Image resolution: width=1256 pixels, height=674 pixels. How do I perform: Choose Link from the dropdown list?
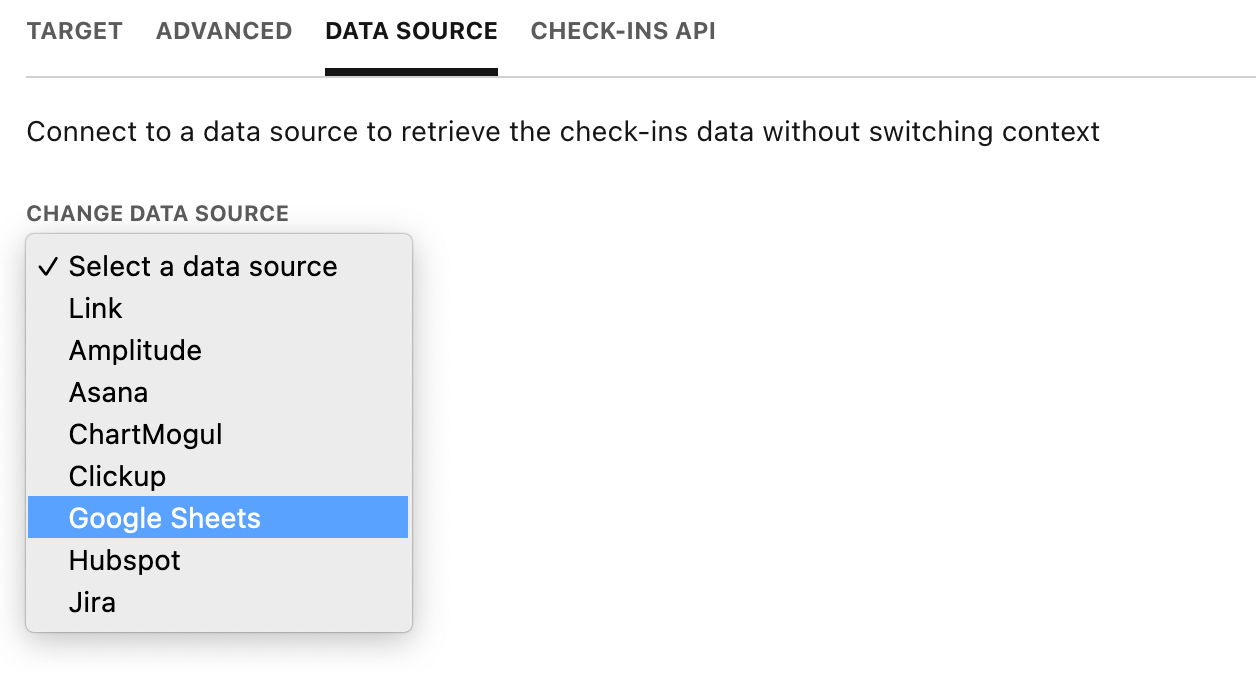tap(96, 308)
